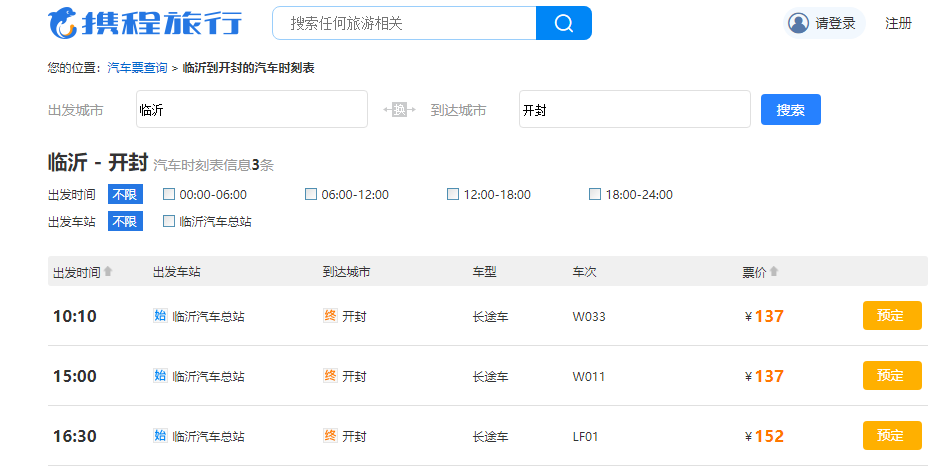The width and height of the screenshot is (932, 469).
Task: Select 不限 for departure time
Action: 125,195
